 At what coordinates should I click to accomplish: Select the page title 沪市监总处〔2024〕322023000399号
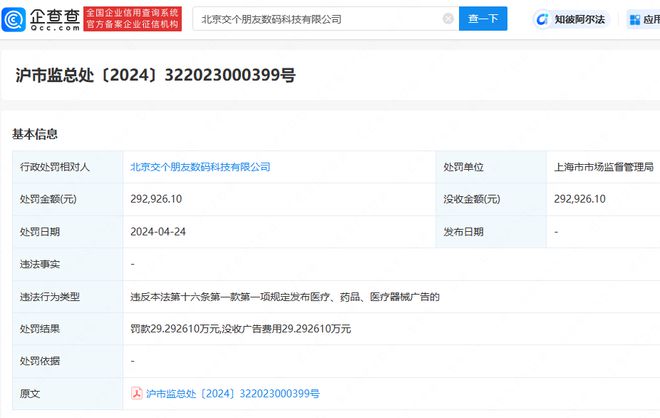point(155,75)
